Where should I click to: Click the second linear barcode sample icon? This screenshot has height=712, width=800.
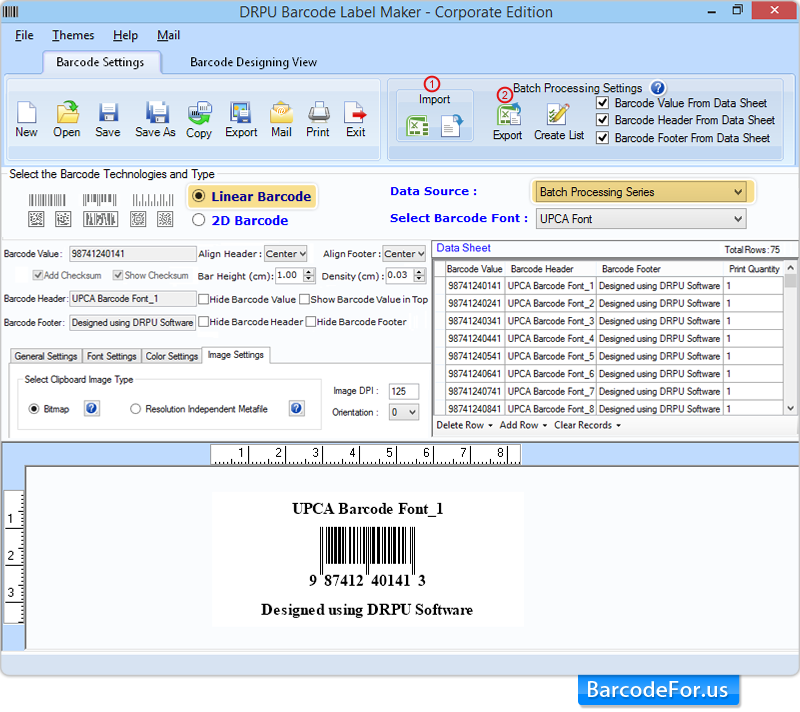tap(99, 200)
